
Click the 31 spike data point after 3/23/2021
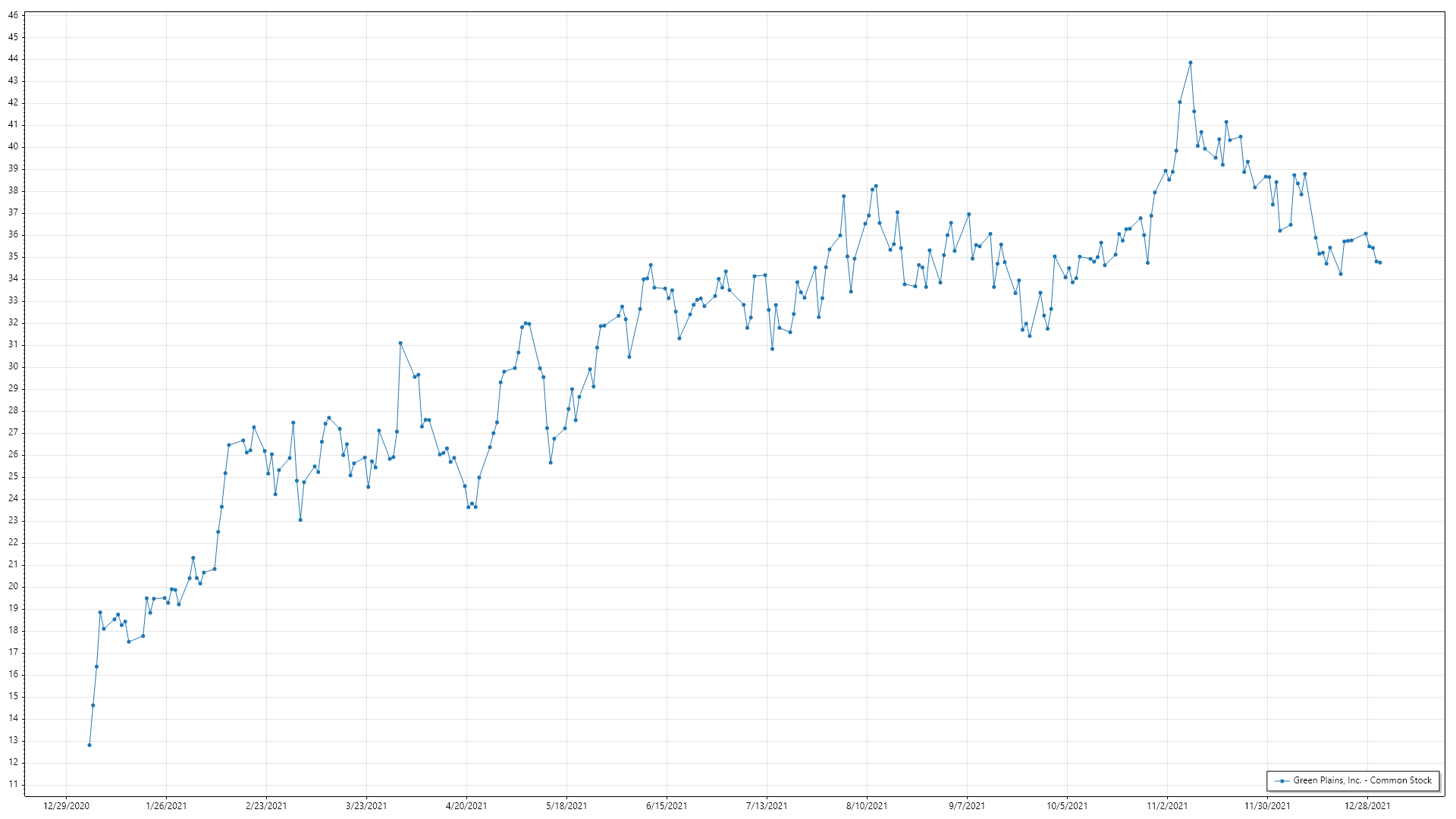click(400, 344)
